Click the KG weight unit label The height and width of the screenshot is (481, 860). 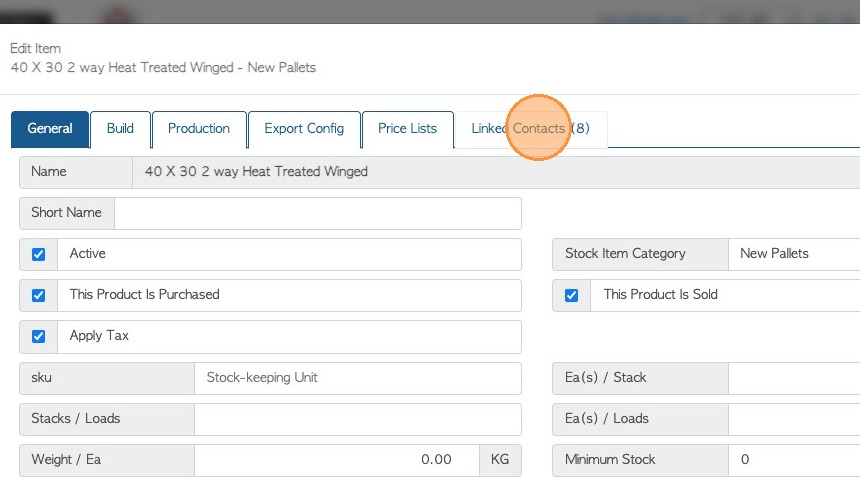click(x=500, y=460)
